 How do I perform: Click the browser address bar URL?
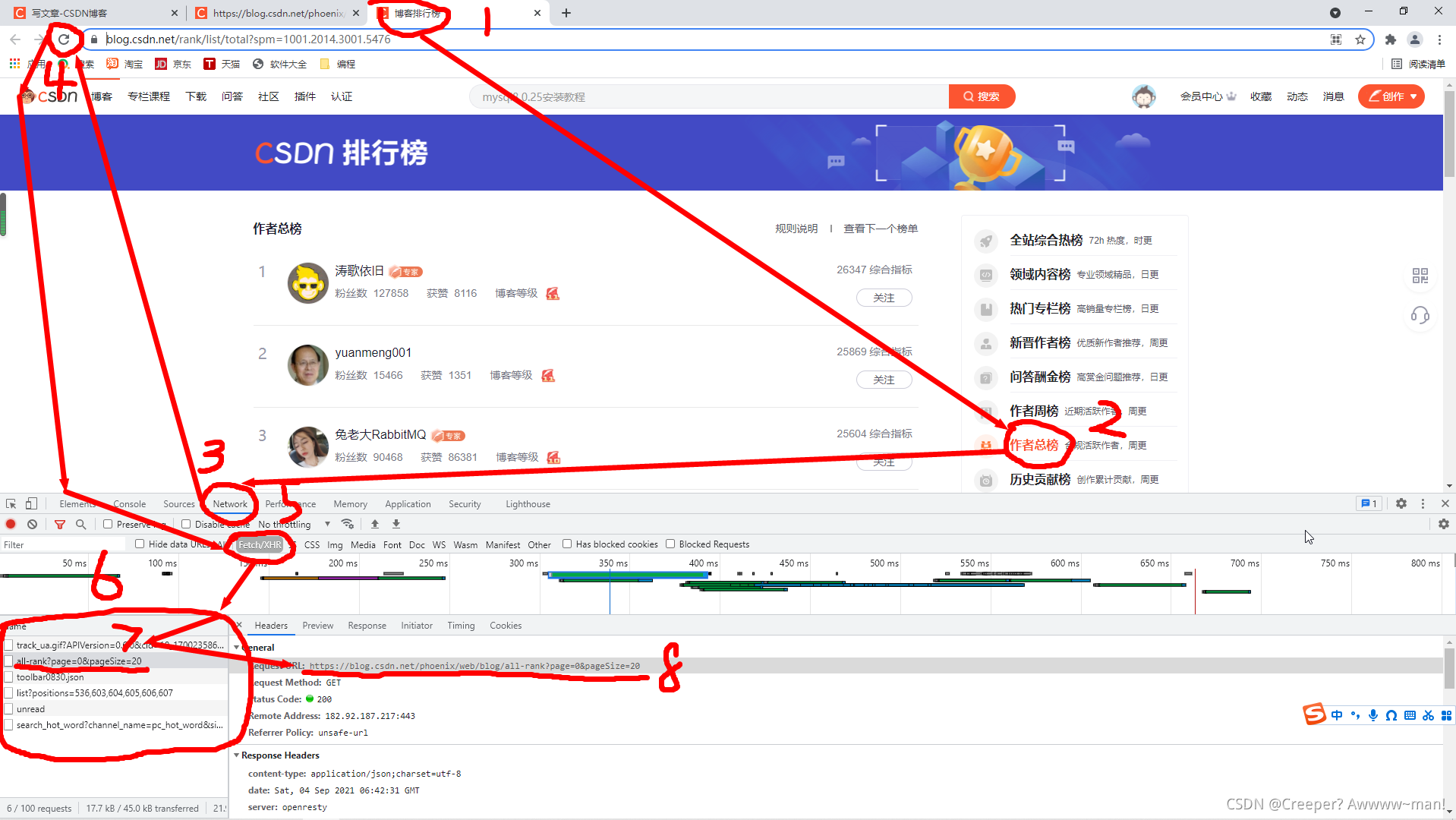click(249, 39)
